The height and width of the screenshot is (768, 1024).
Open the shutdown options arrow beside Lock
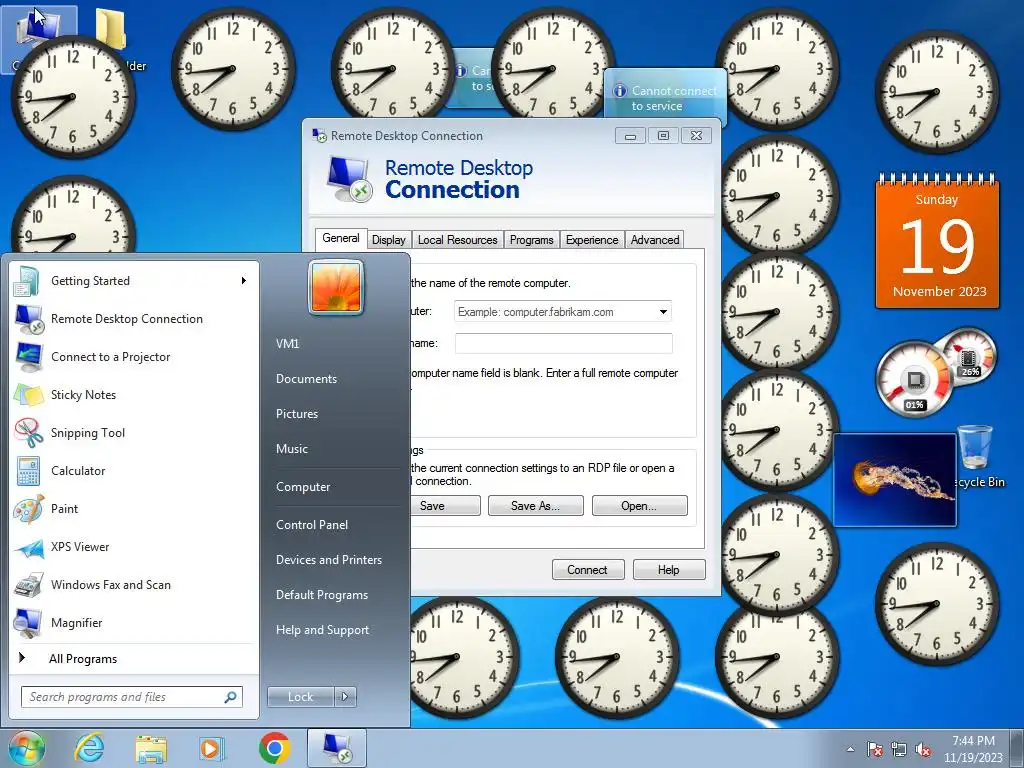pyautogui.click(x=345, y=697)
